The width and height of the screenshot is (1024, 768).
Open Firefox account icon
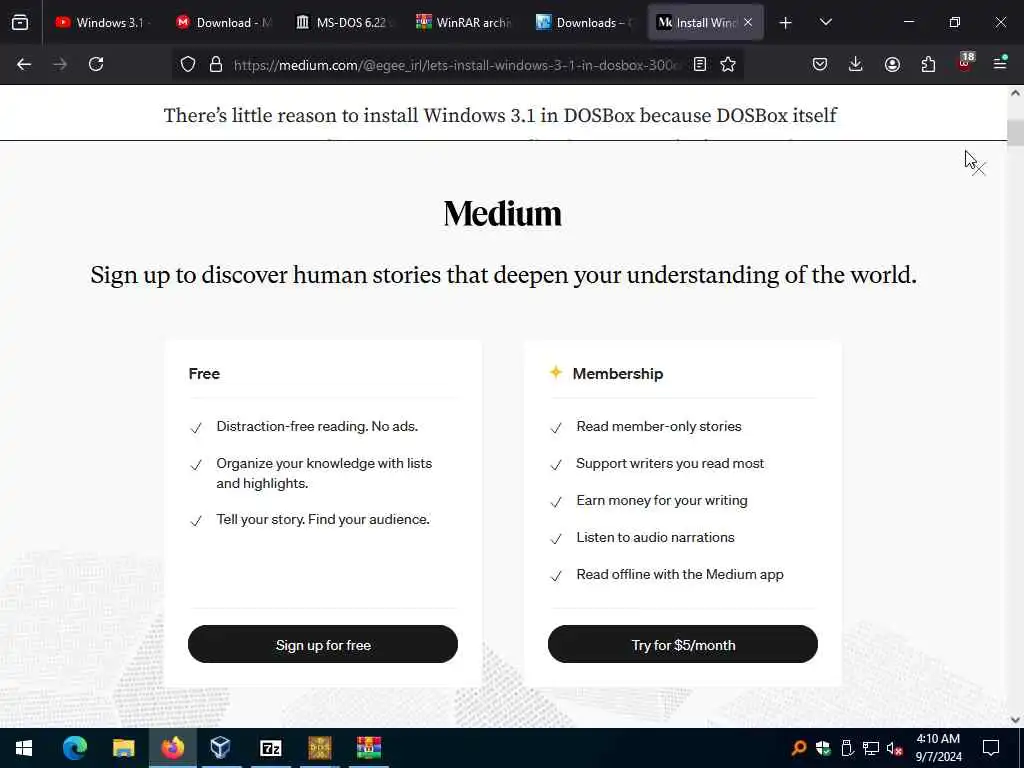click(892, 64)
